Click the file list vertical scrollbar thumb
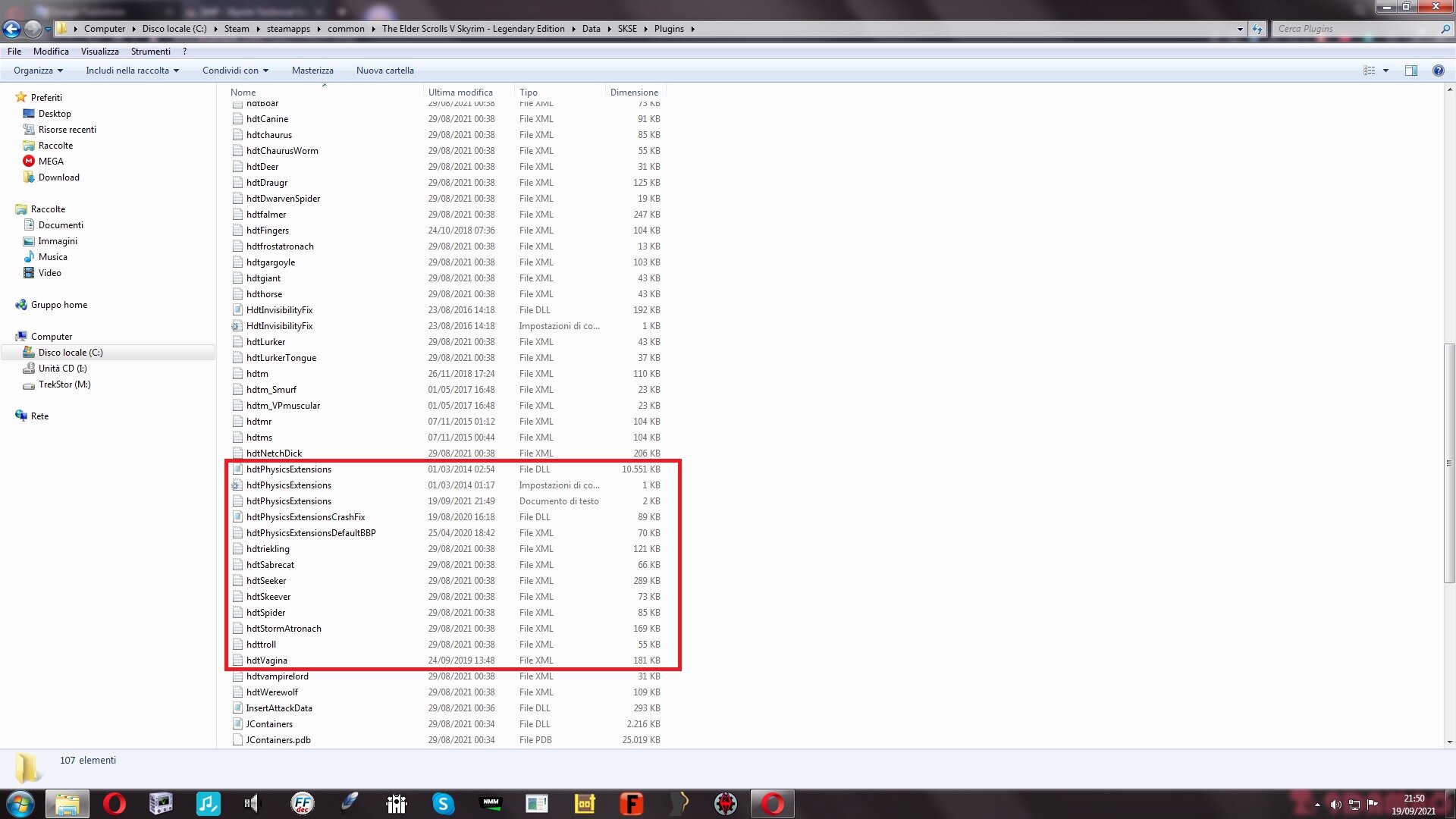Viewport: 1456px width, 819px height. (1449, 463)
